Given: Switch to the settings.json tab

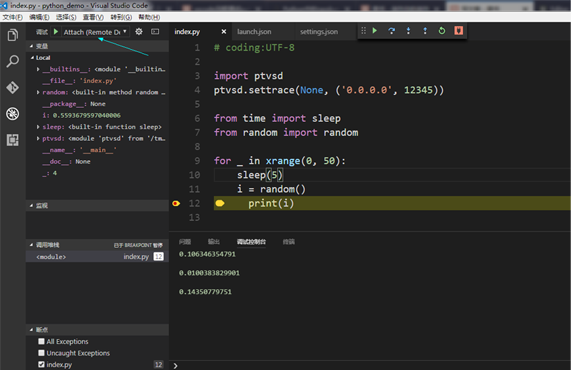Looking at the screenshot, I should (319, 32).
